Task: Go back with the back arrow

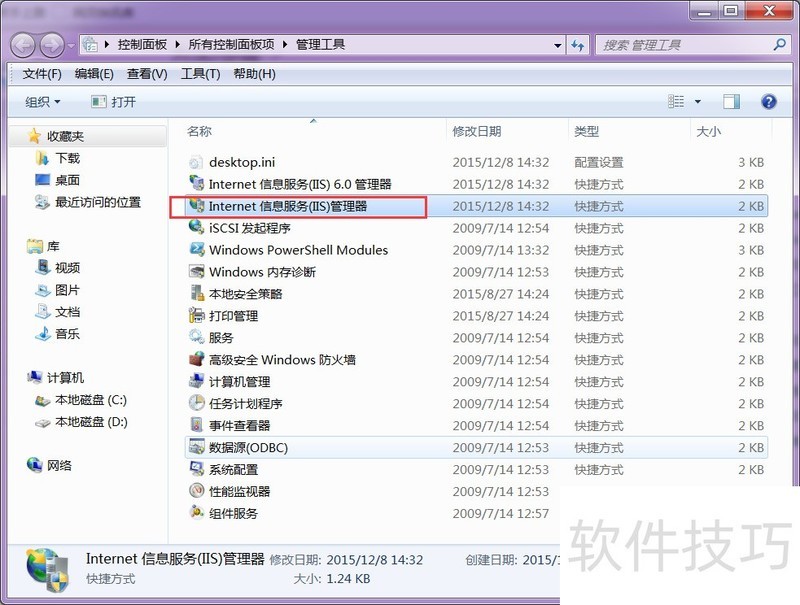Action: 22,45
